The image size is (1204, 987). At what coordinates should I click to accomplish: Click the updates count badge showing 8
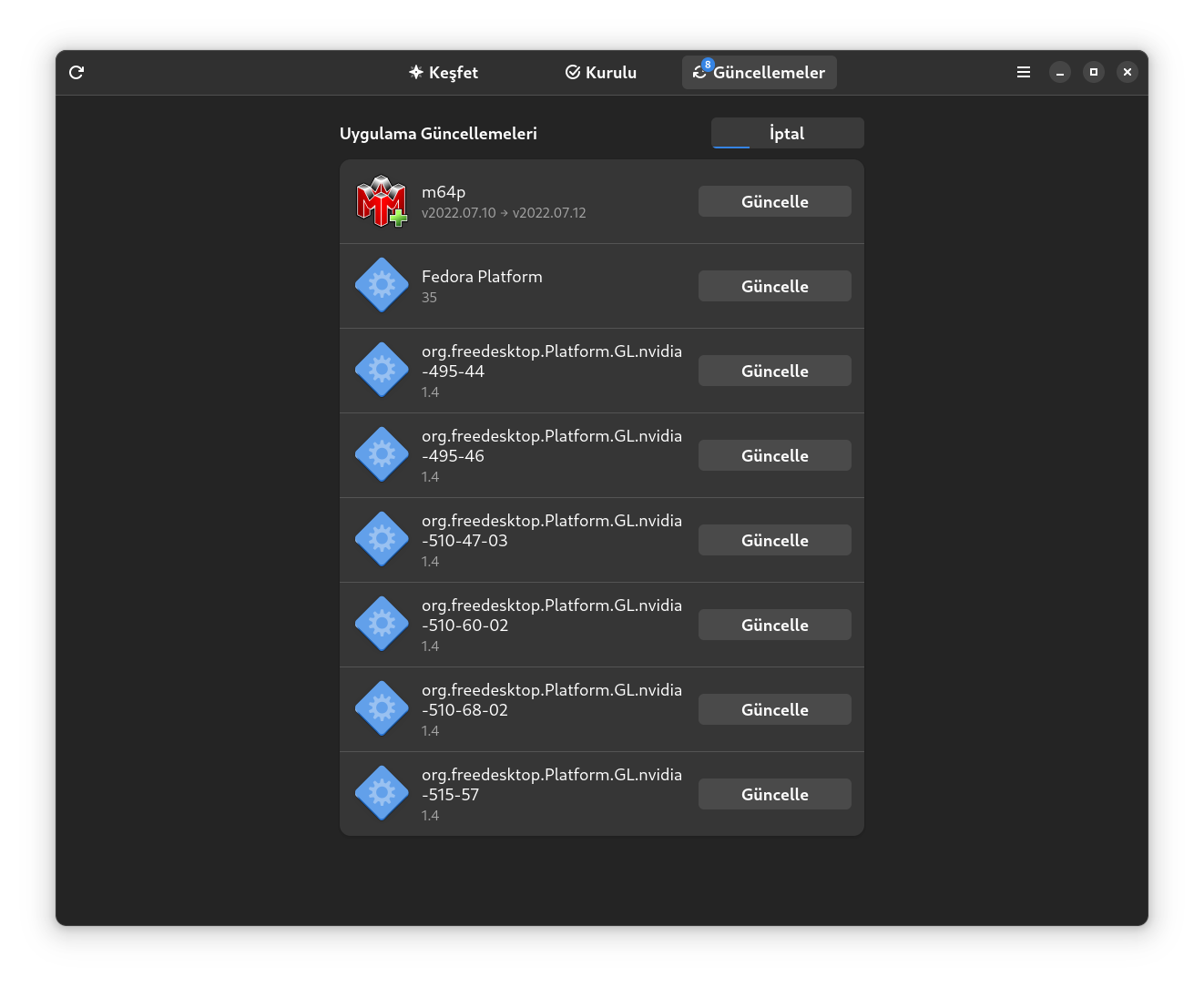(708, 65)
